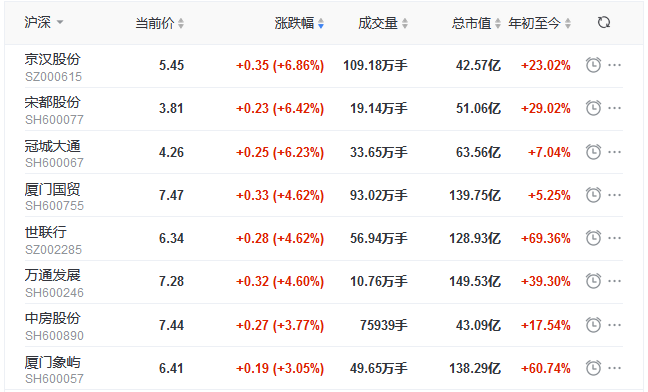Open more options for 厦门国贸

(x=615, y=195)
